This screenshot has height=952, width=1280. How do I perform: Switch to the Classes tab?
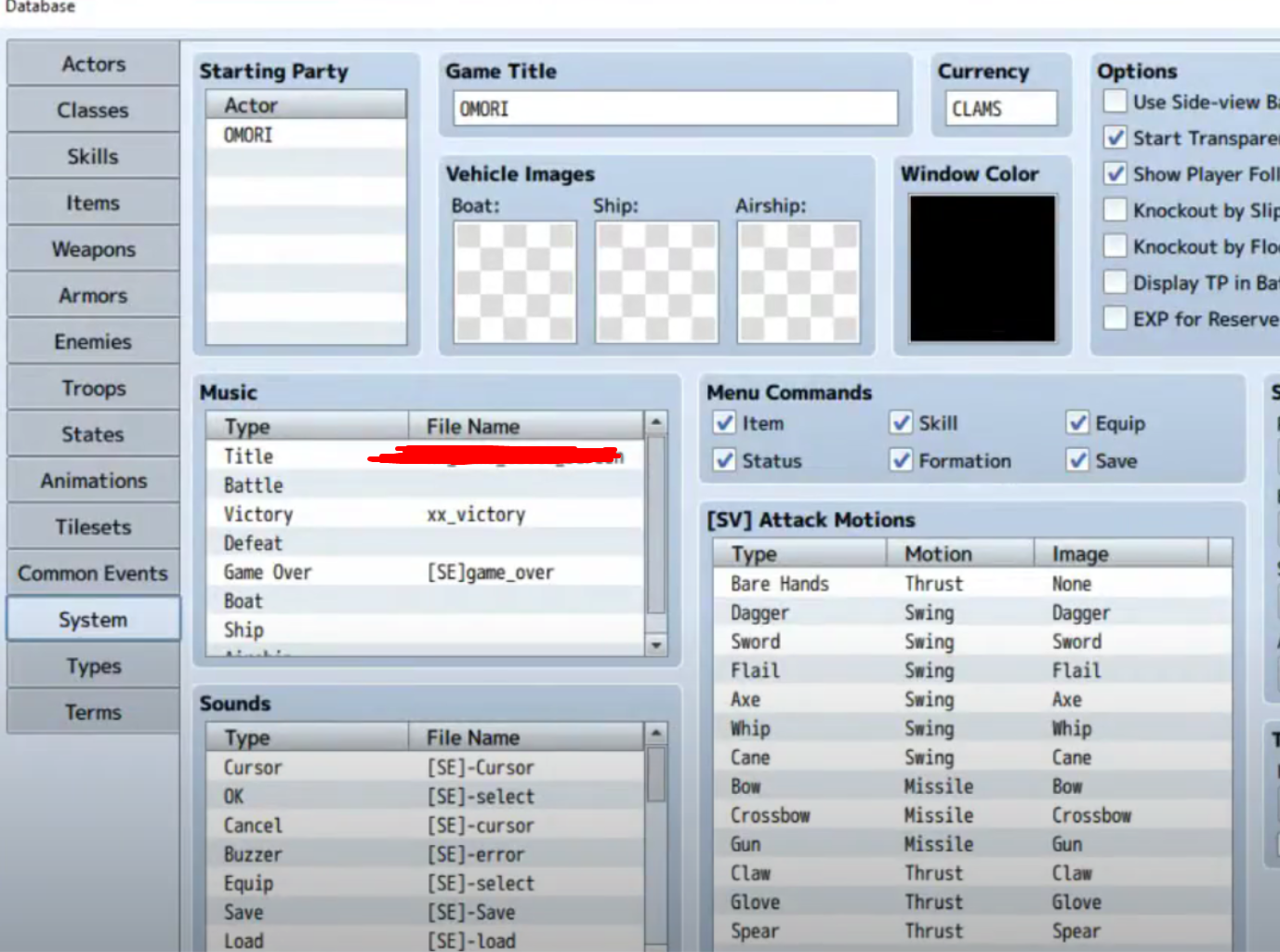point(93,110)
